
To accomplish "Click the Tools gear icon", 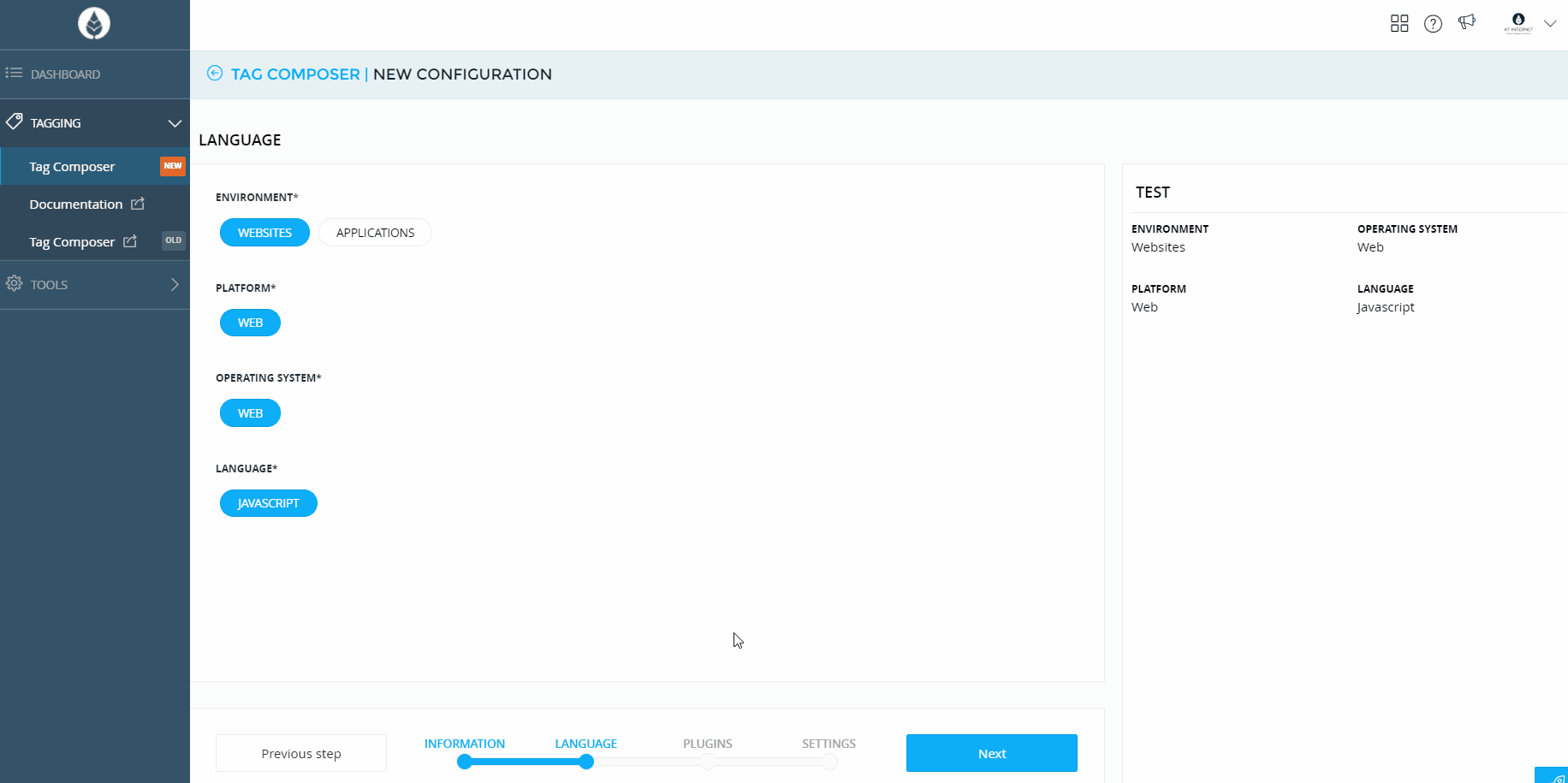I will 15,283.
